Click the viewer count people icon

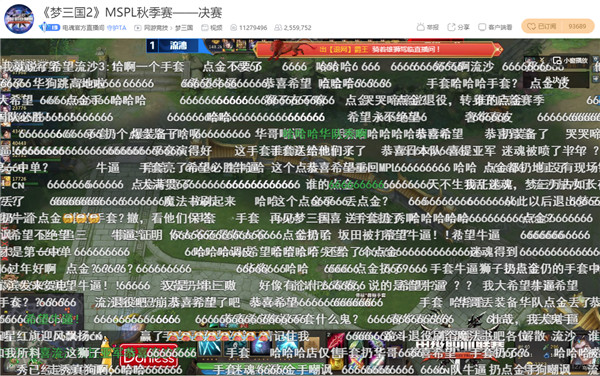278,28
